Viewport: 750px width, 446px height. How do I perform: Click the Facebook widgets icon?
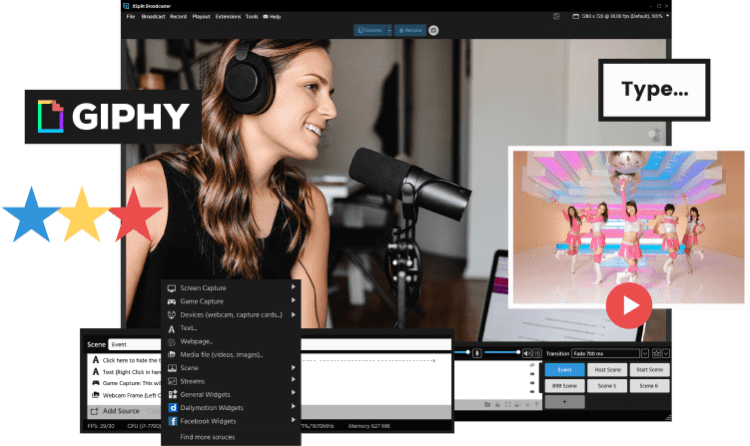click(x=172, y=421)
